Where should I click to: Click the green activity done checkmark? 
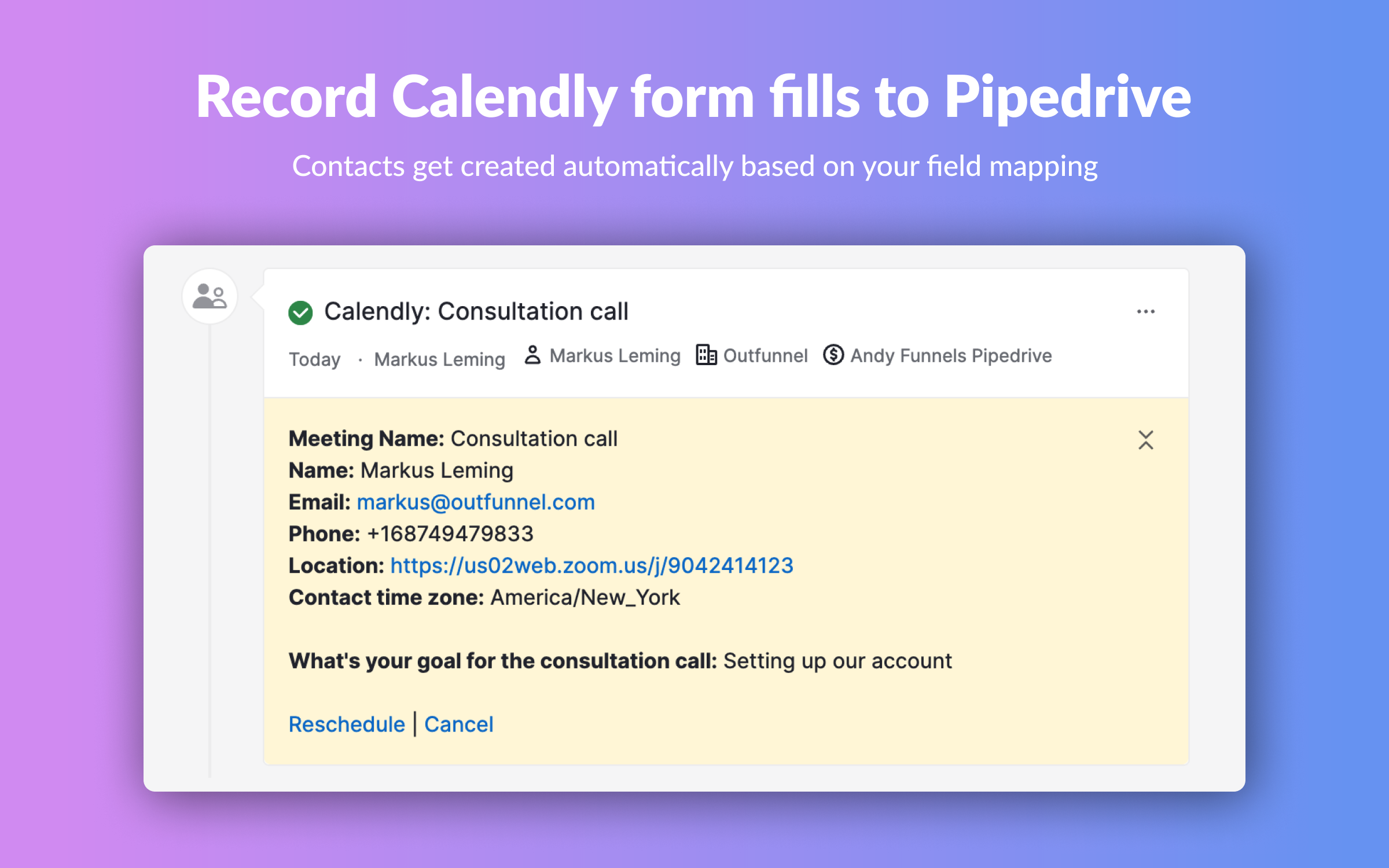tap(300, 312)
